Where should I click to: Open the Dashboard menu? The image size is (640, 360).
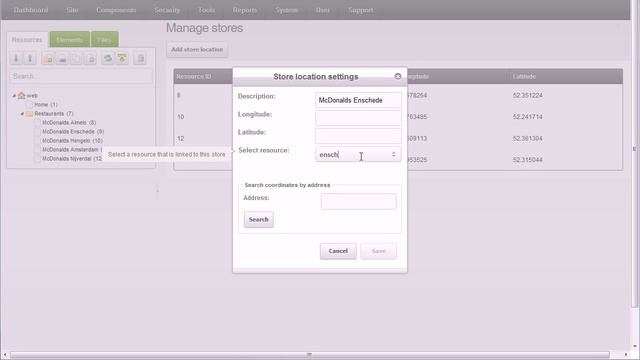31,10
